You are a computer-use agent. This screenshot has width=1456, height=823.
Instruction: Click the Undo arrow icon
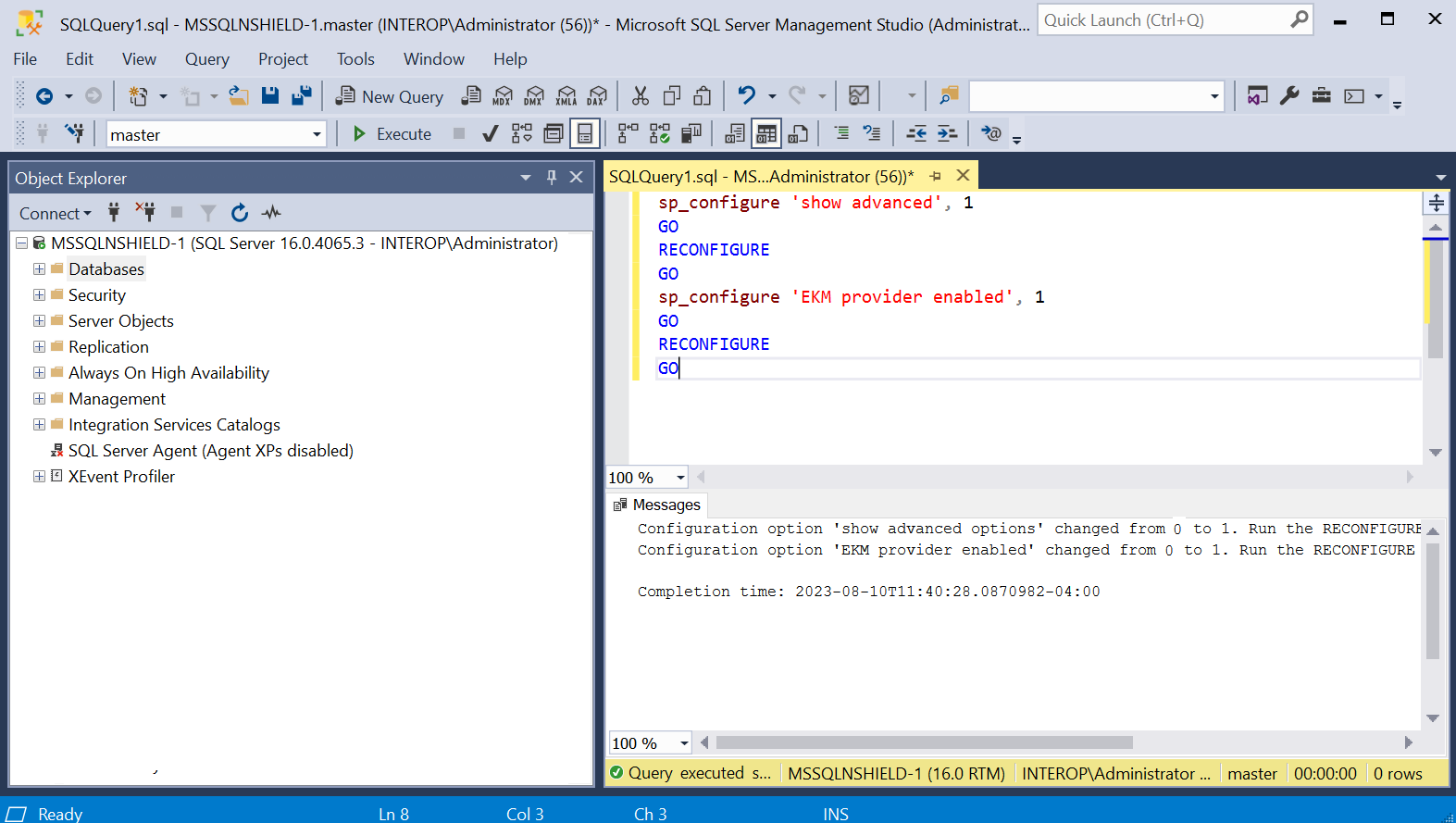pos(746,94)
